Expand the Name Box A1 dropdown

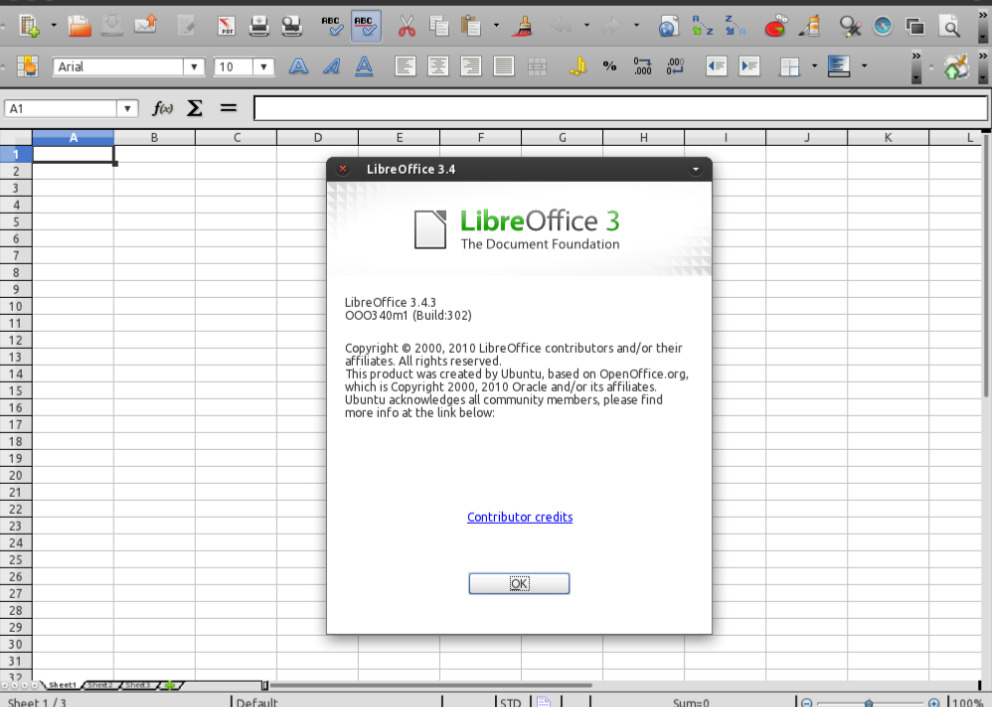click(127, 109)
